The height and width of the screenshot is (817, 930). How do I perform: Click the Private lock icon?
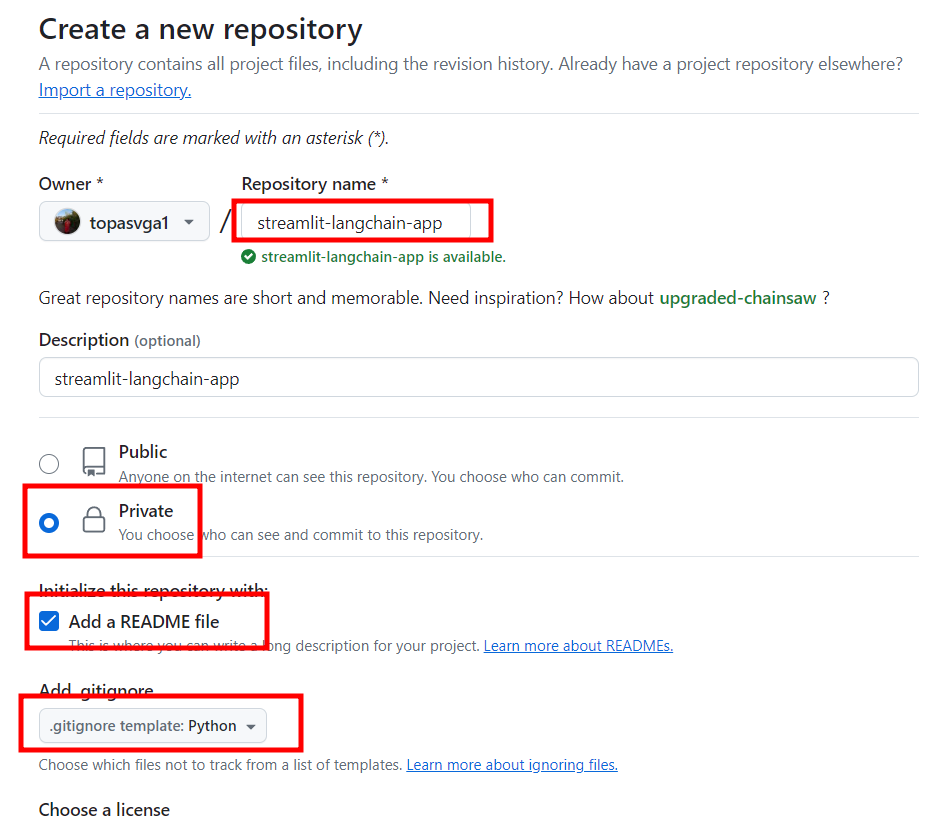click(x=94, y=520)
